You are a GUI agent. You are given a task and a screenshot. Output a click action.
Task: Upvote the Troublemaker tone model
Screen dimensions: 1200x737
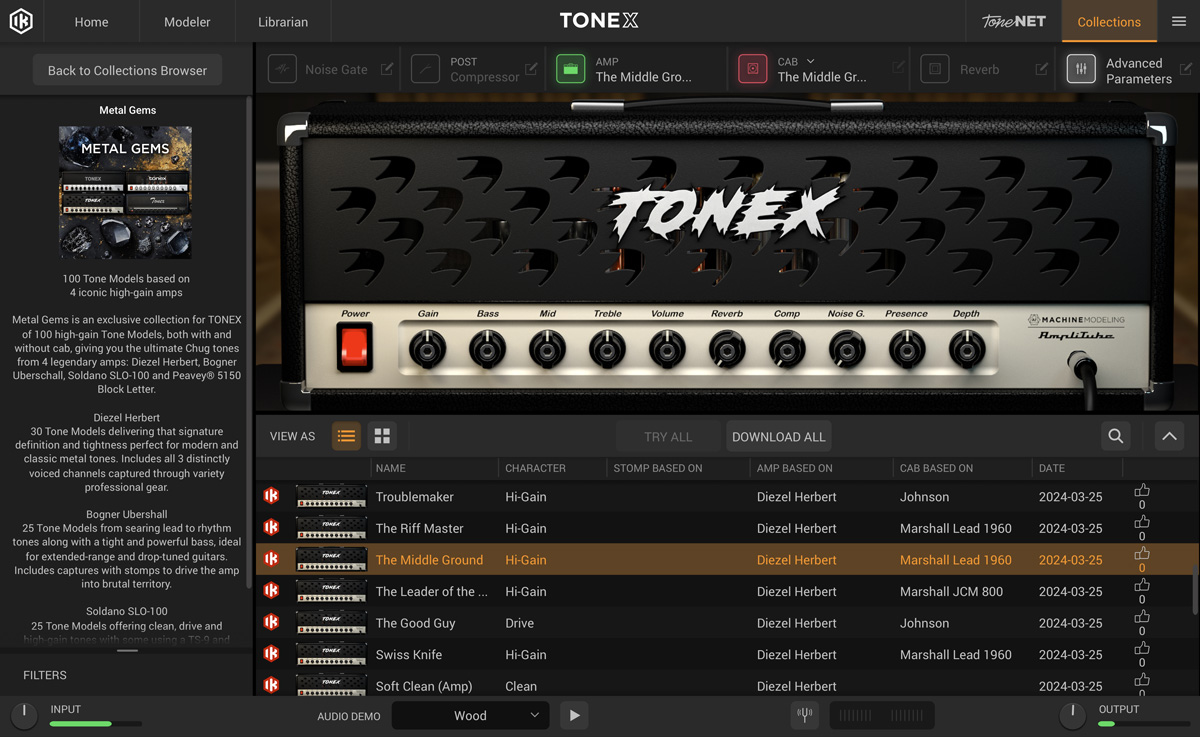coord(1142,491)
